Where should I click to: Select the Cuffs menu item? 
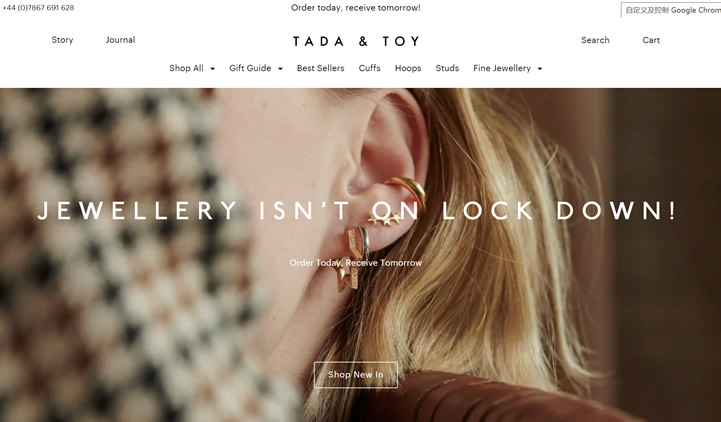point(370,68)
